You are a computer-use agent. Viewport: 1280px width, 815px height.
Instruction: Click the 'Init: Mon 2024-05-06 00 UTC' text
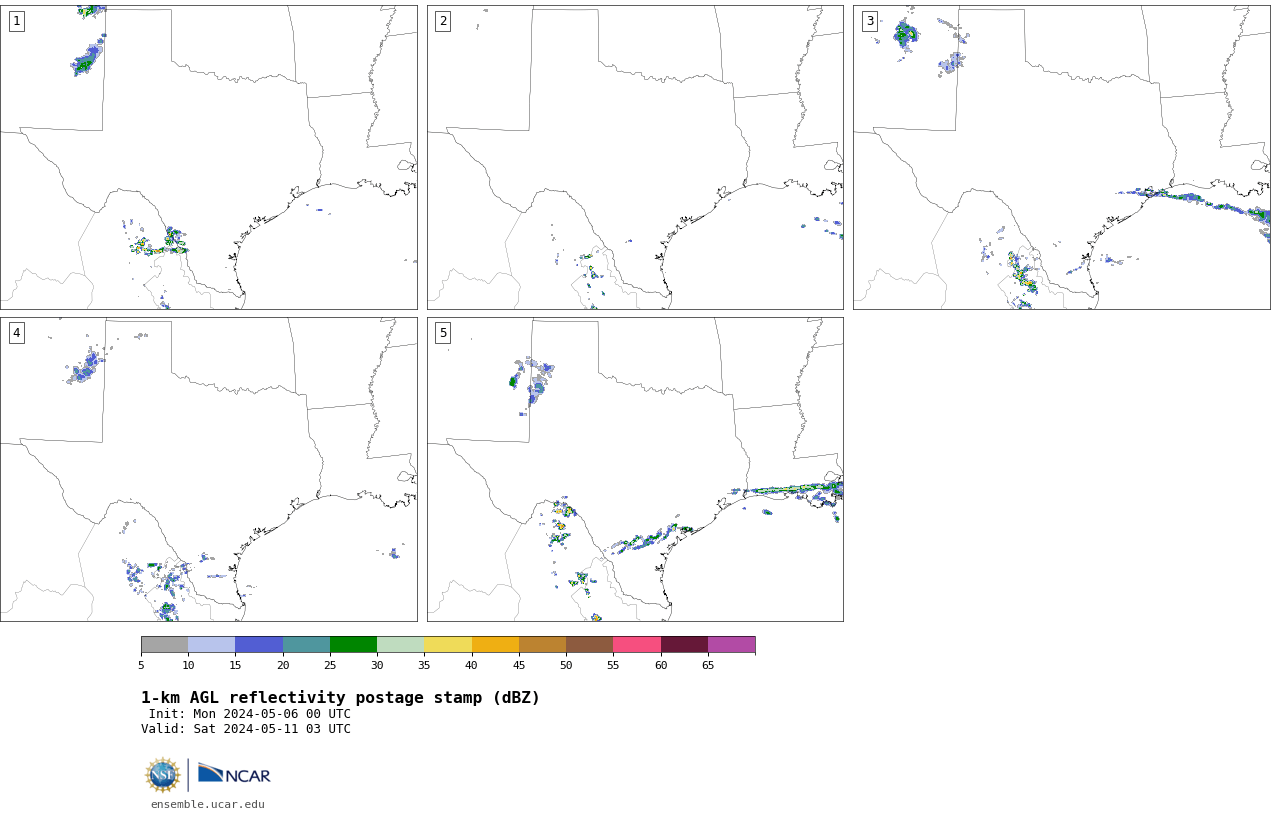click(250, 714)
